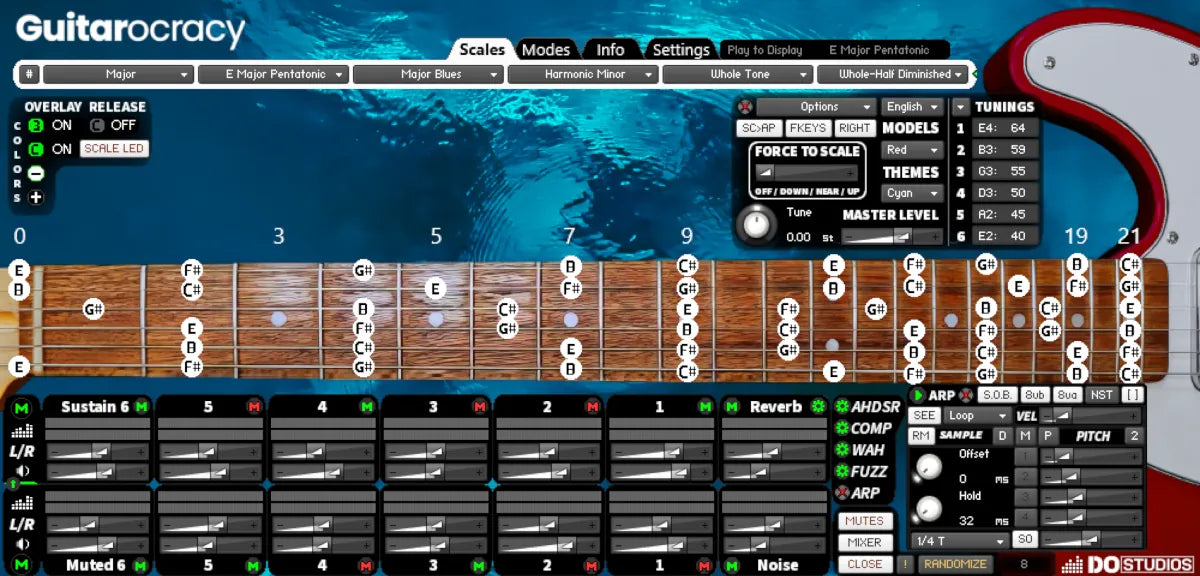Open the Whole Tone dropdown

point(738,74)
